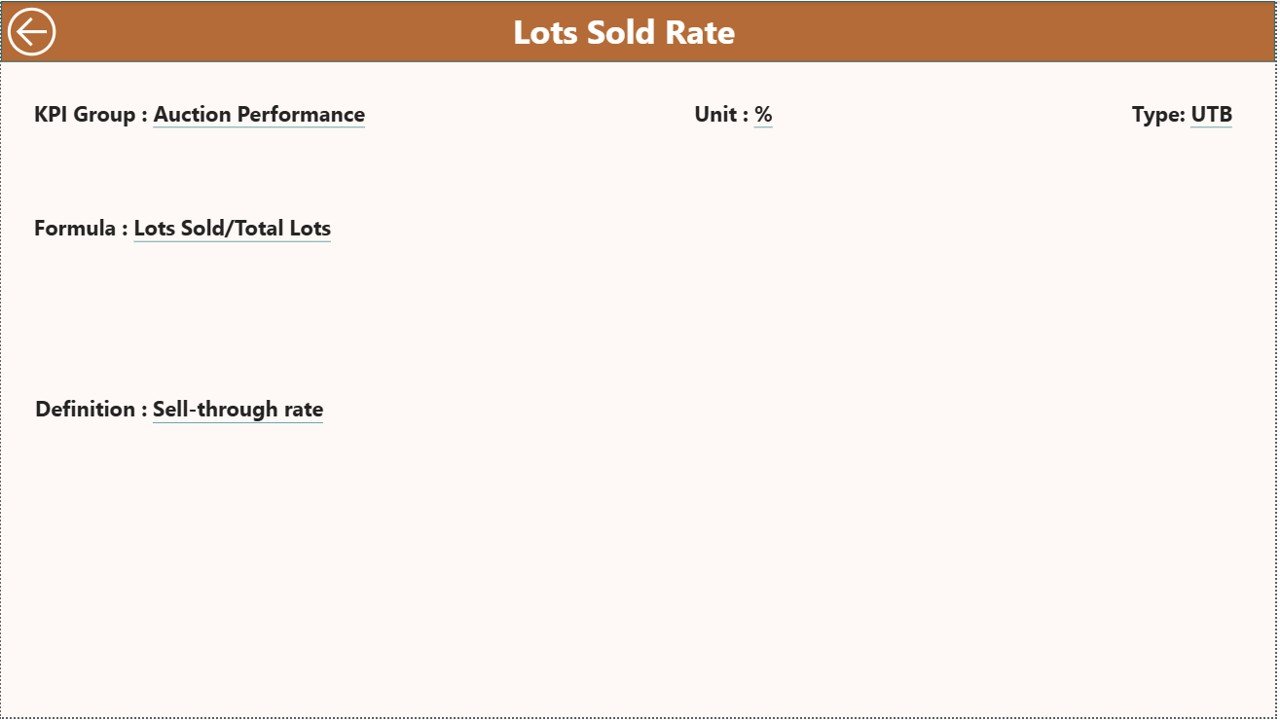Viewport: 1280px width, 720px height.
Task: Select the UTB type value
Action: pyautogui.click(x=1211, y=114)
